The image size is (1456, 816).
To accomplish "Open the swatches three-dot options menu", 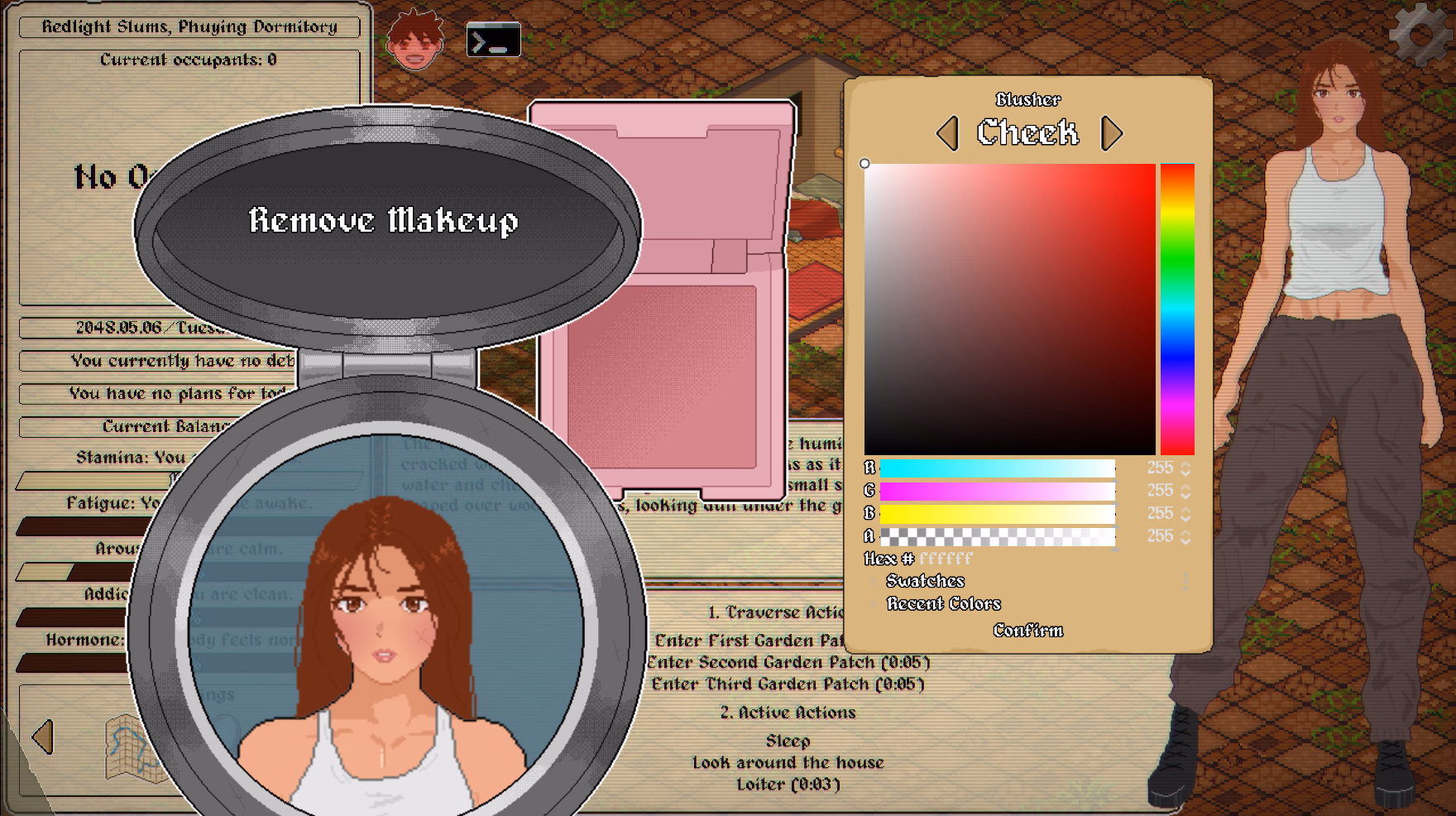I will click(1185, 582).
